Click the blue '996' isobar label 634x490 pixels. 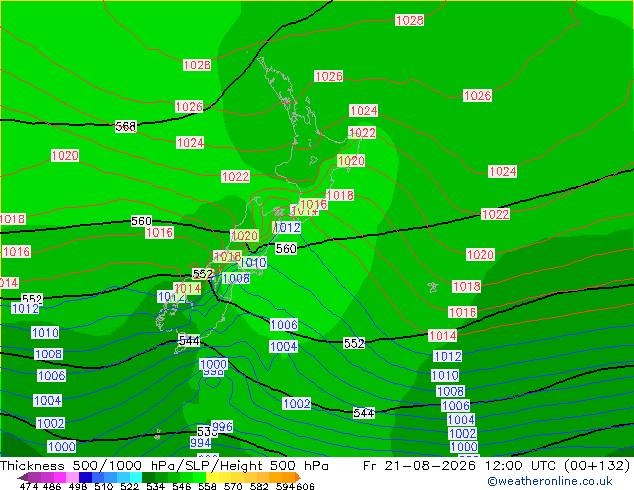click(x=222, y=427)
